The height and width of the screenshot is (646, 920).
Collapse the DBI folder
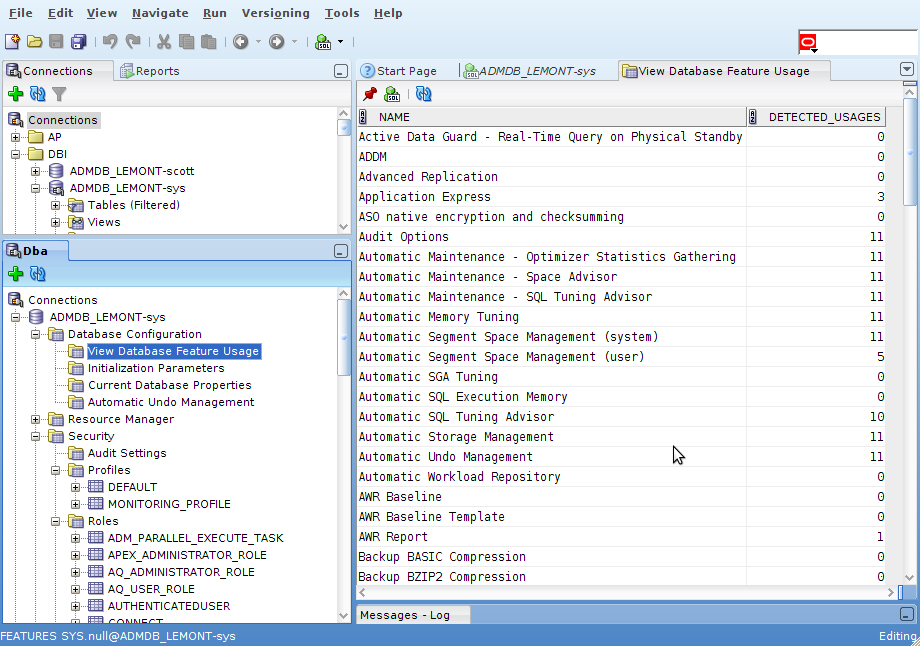16,154
